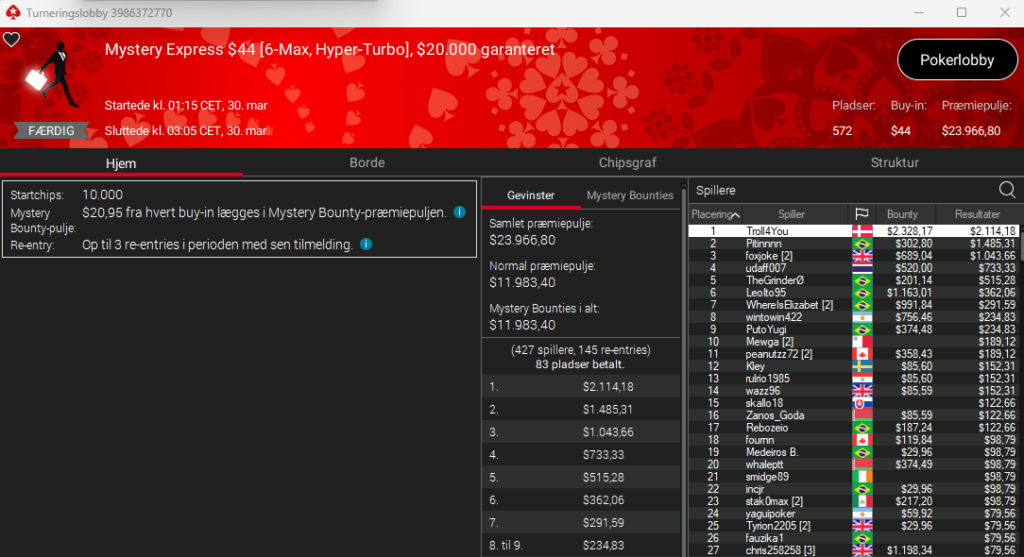The width and height of the screenshot is (1024, 557).
Task: Click the Spiller column header
Action: [791, 214]
